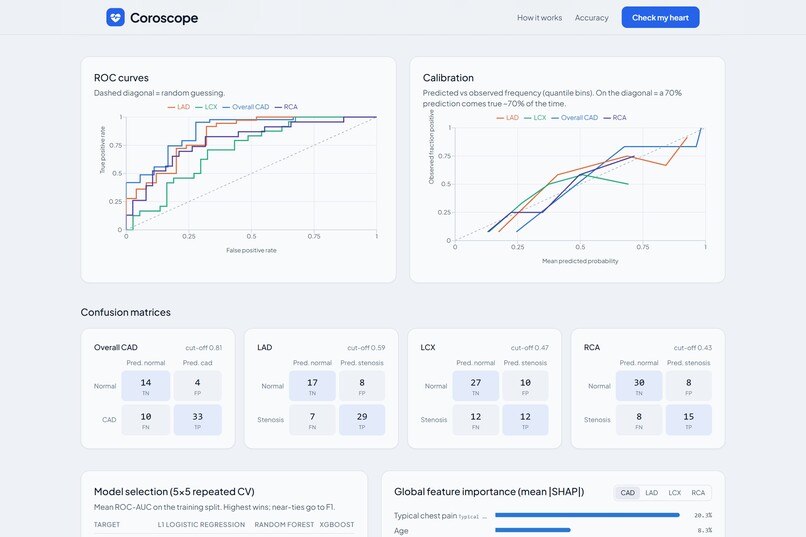Viewport: 806px width, 537px height.
Task: Click RCA false negative cell 8
Action: 639,420
